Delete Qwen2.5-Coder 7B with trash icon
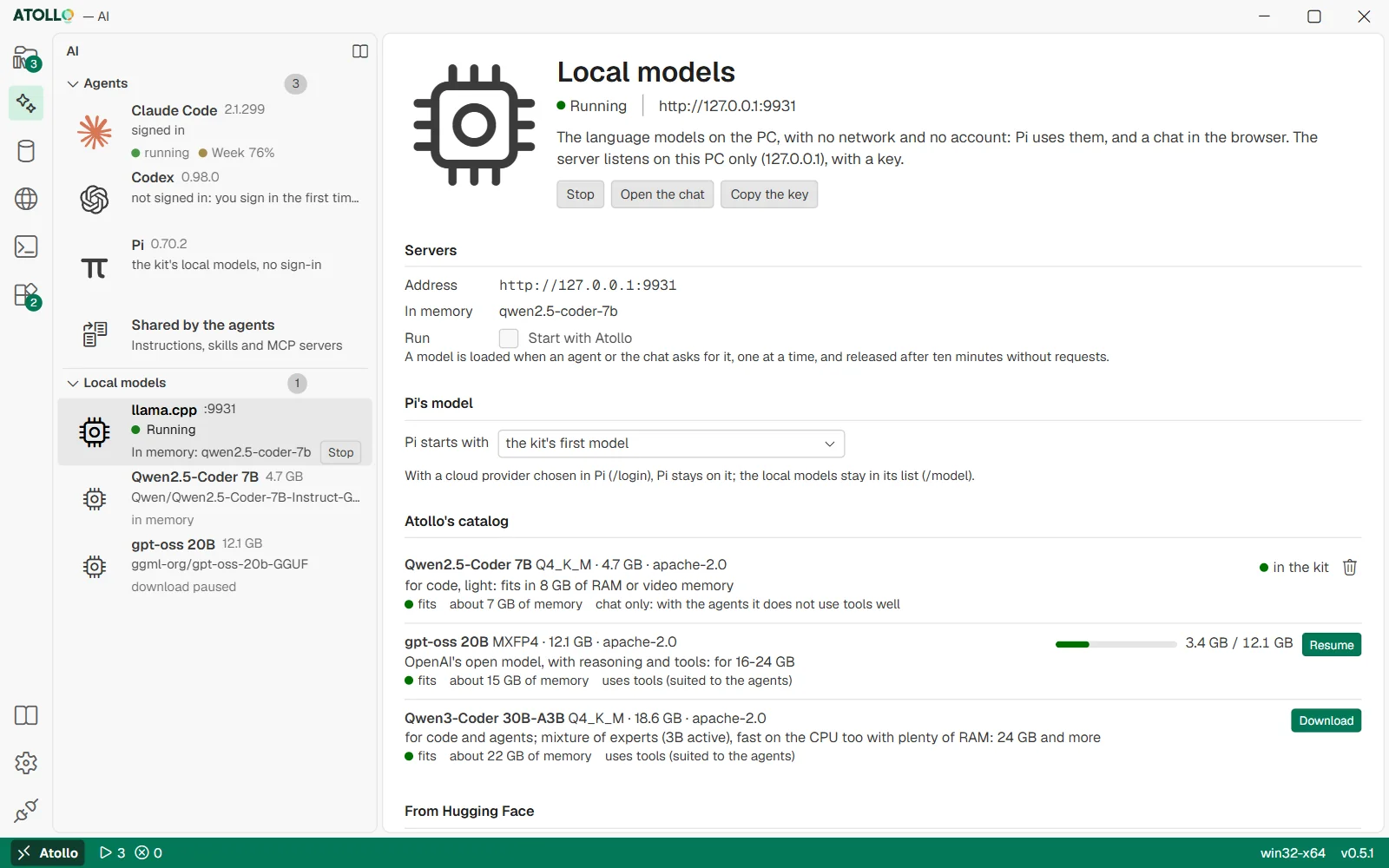The width and height of the screenshot is (1389, 868). 1350,568
